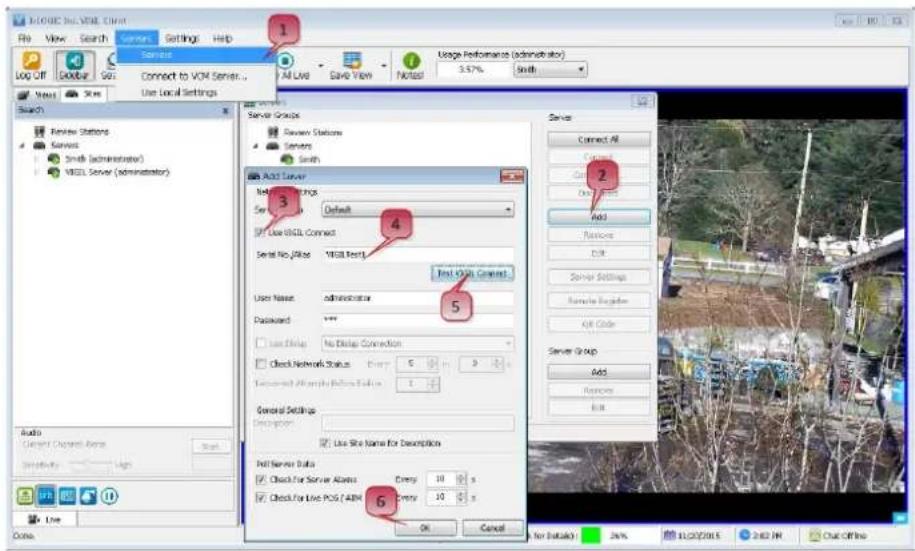Open the dropdown arrow next to All Live

click(x=320, y=65)
